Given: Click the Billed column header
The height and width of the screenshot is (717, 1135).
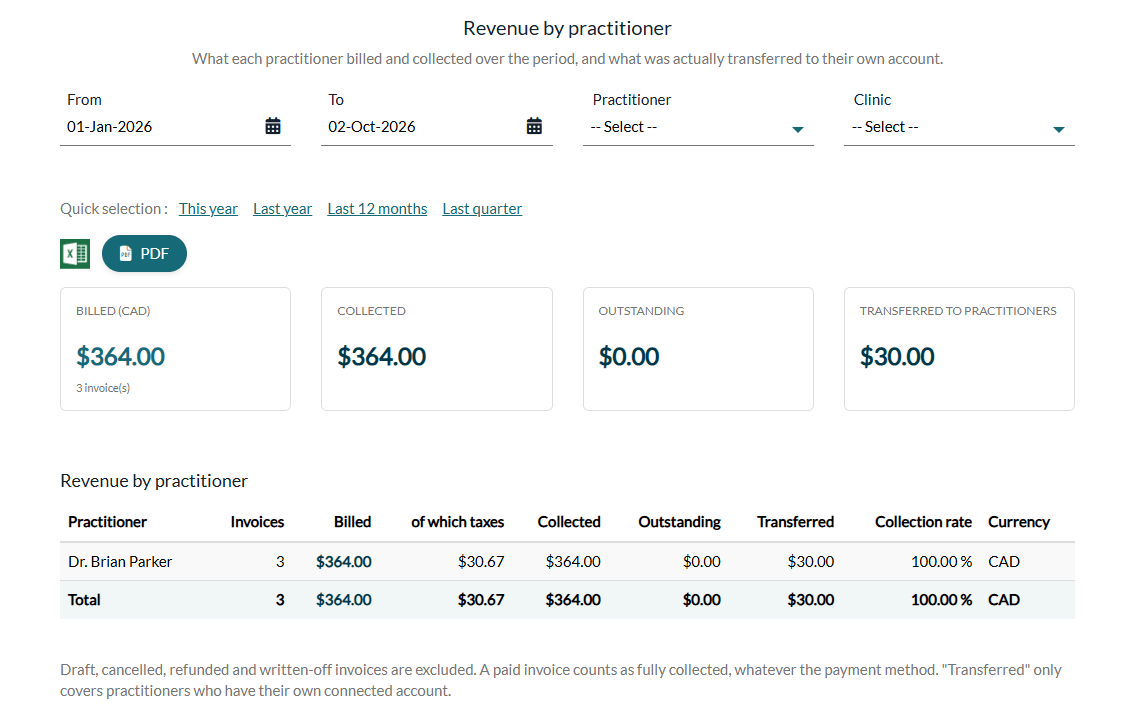Looking at the screenshot, I should coord(353,522).
